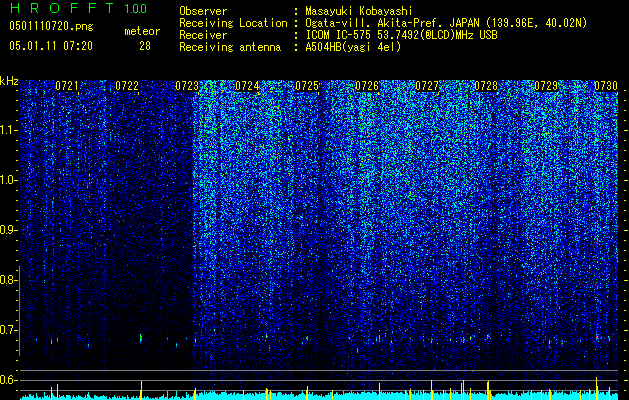Select the file name 0501110720.png
Image resolution: width=629 pixels, height=400 pixels.
click(51, 26)
